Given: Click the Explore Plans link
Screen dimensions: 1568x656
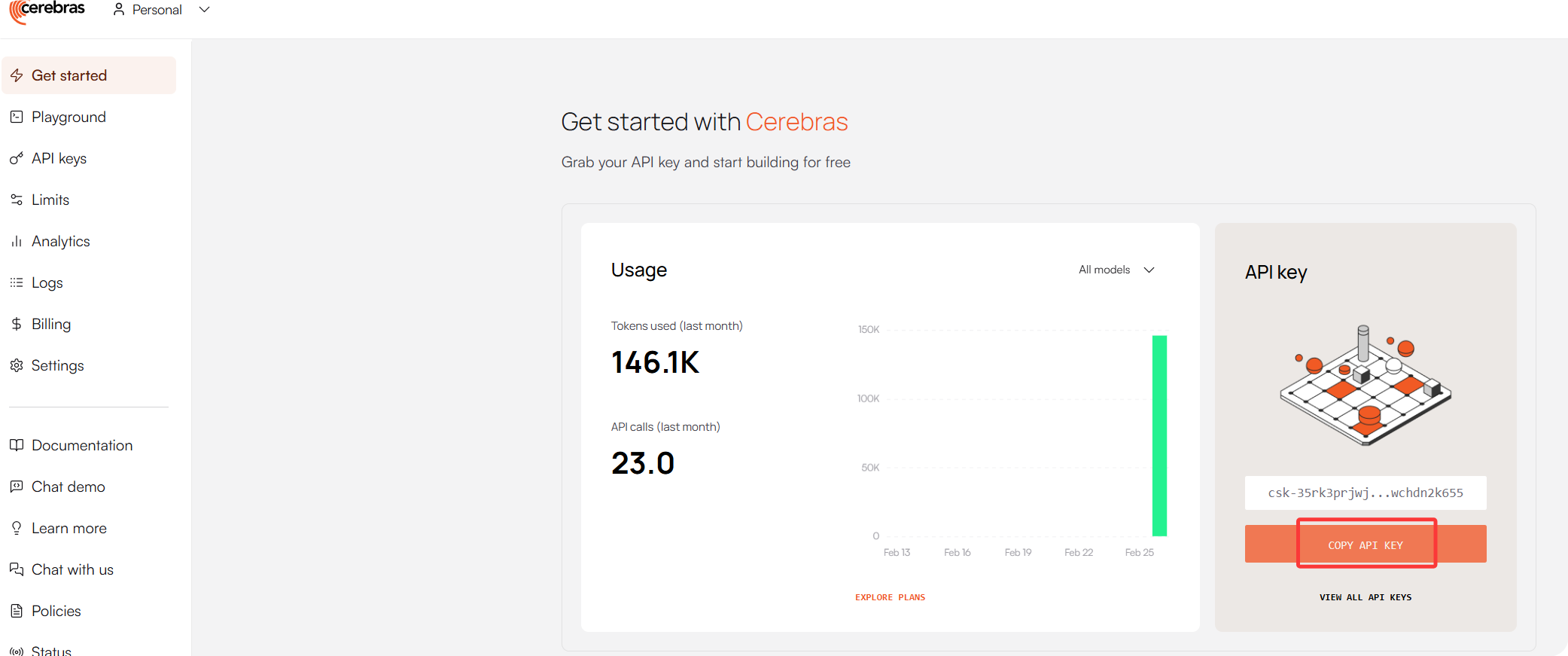Looking at the screenshot, I should 890,597.
